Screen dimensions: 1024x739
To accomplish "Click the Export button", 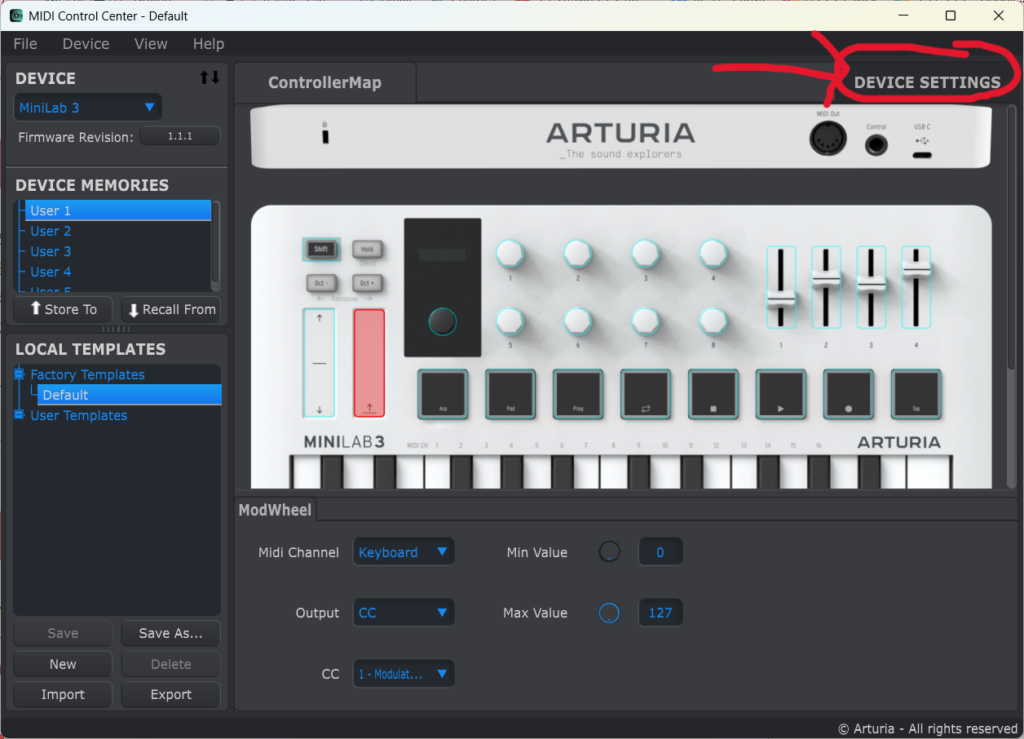I will (x=171, y=695).
